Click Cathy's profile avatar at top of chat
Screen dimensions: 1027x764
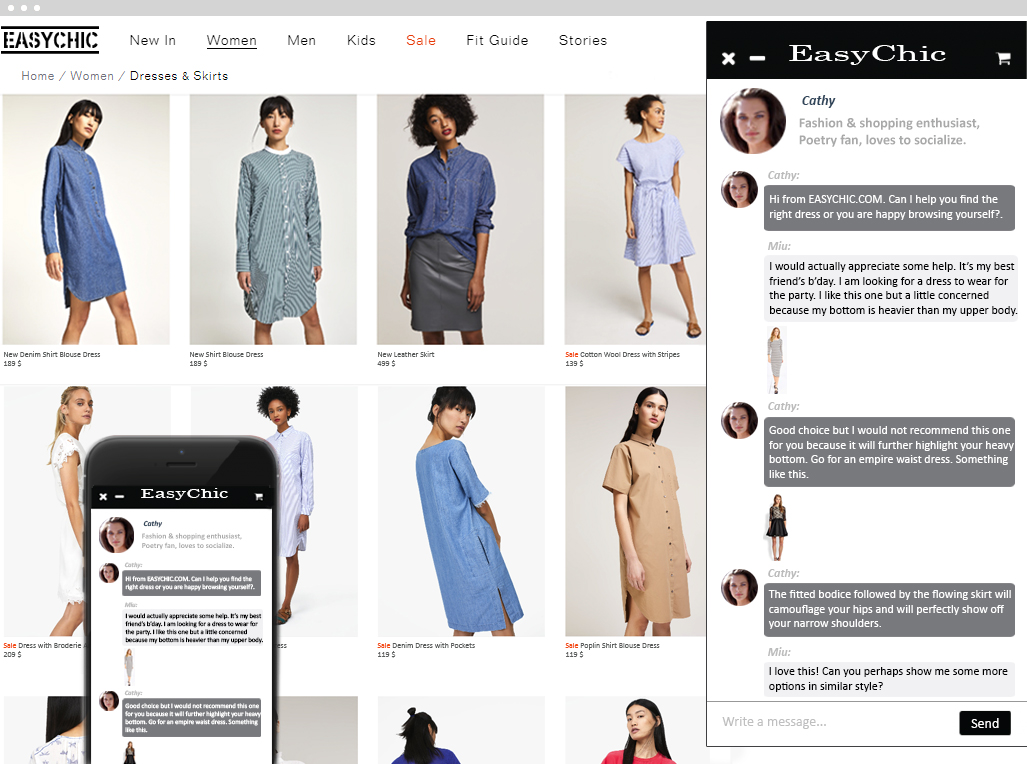(753, 121)
